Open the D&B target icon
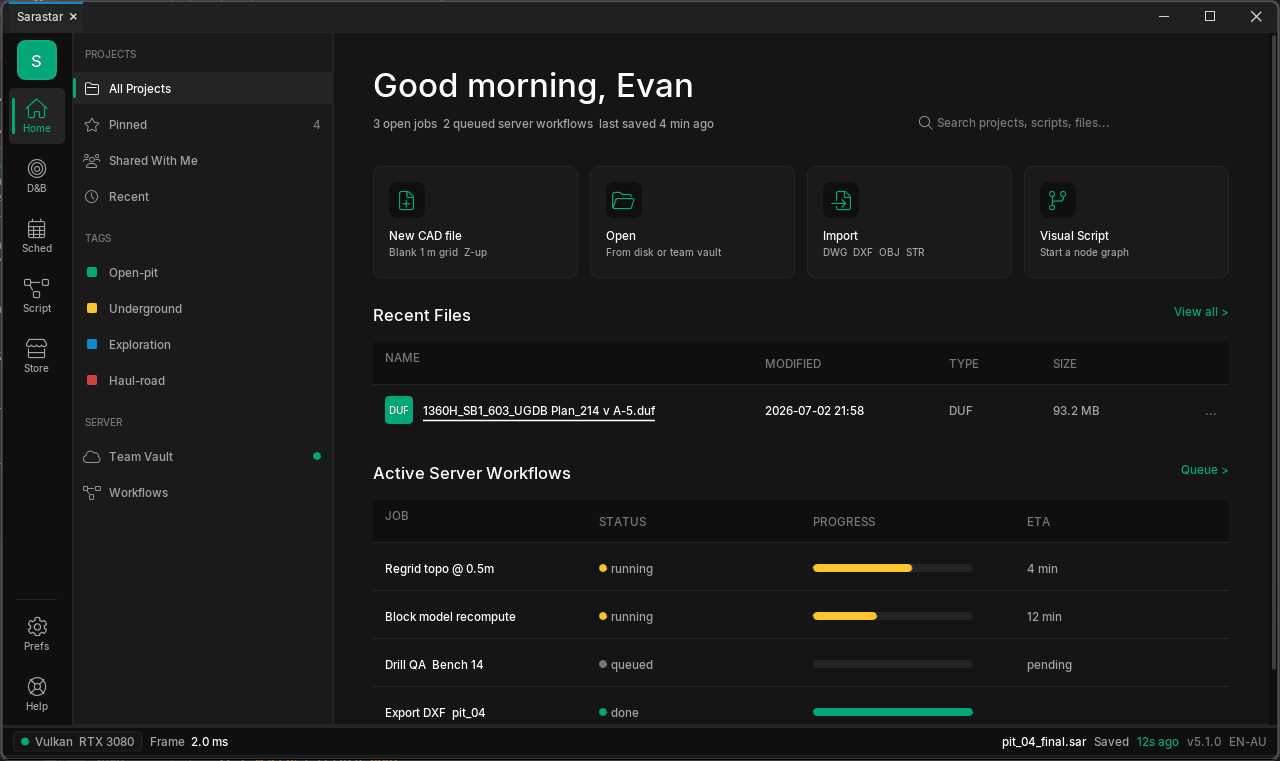Viewport: 1280px width, 761px height. (x=37, y=168)
